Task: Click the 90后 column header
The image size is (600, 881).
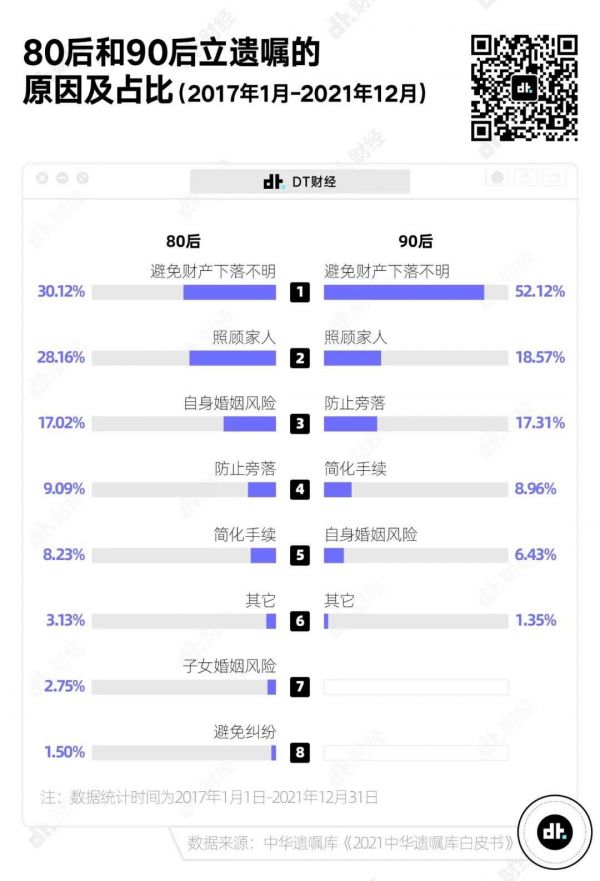Action: coord(416,241)
